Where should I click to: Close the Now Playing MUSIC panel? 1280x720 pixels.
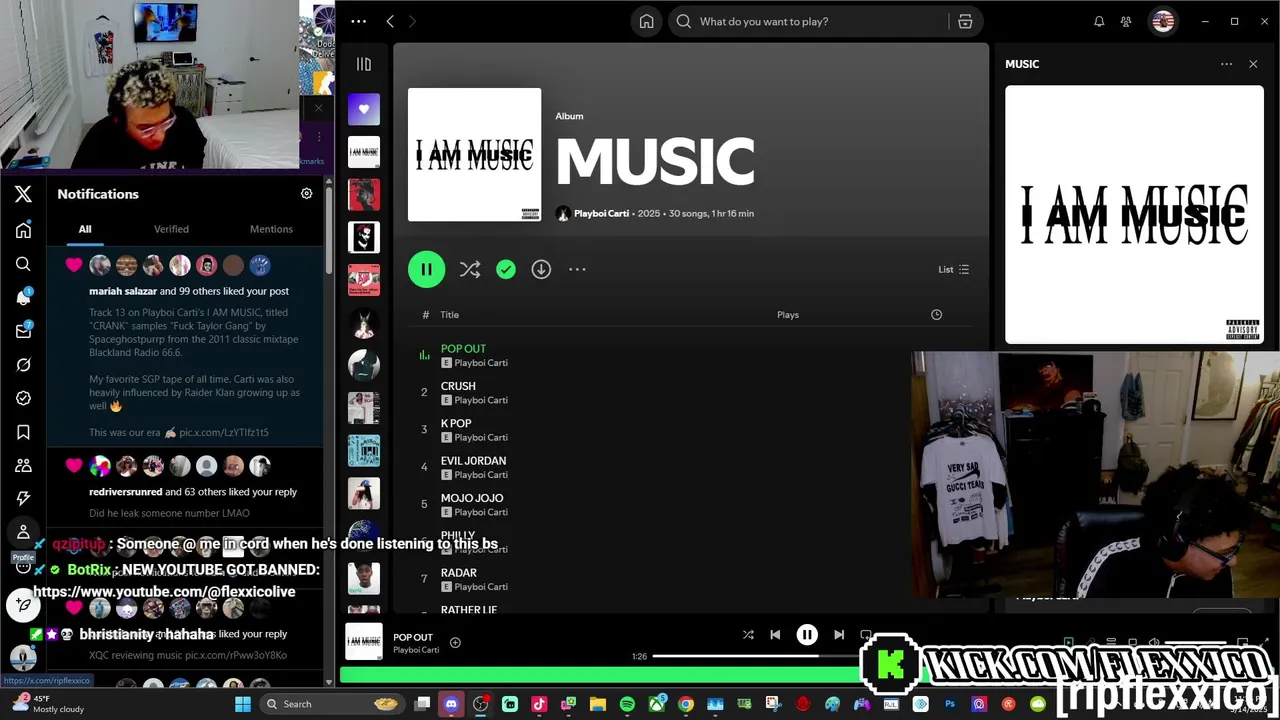tap(1253, 64)
